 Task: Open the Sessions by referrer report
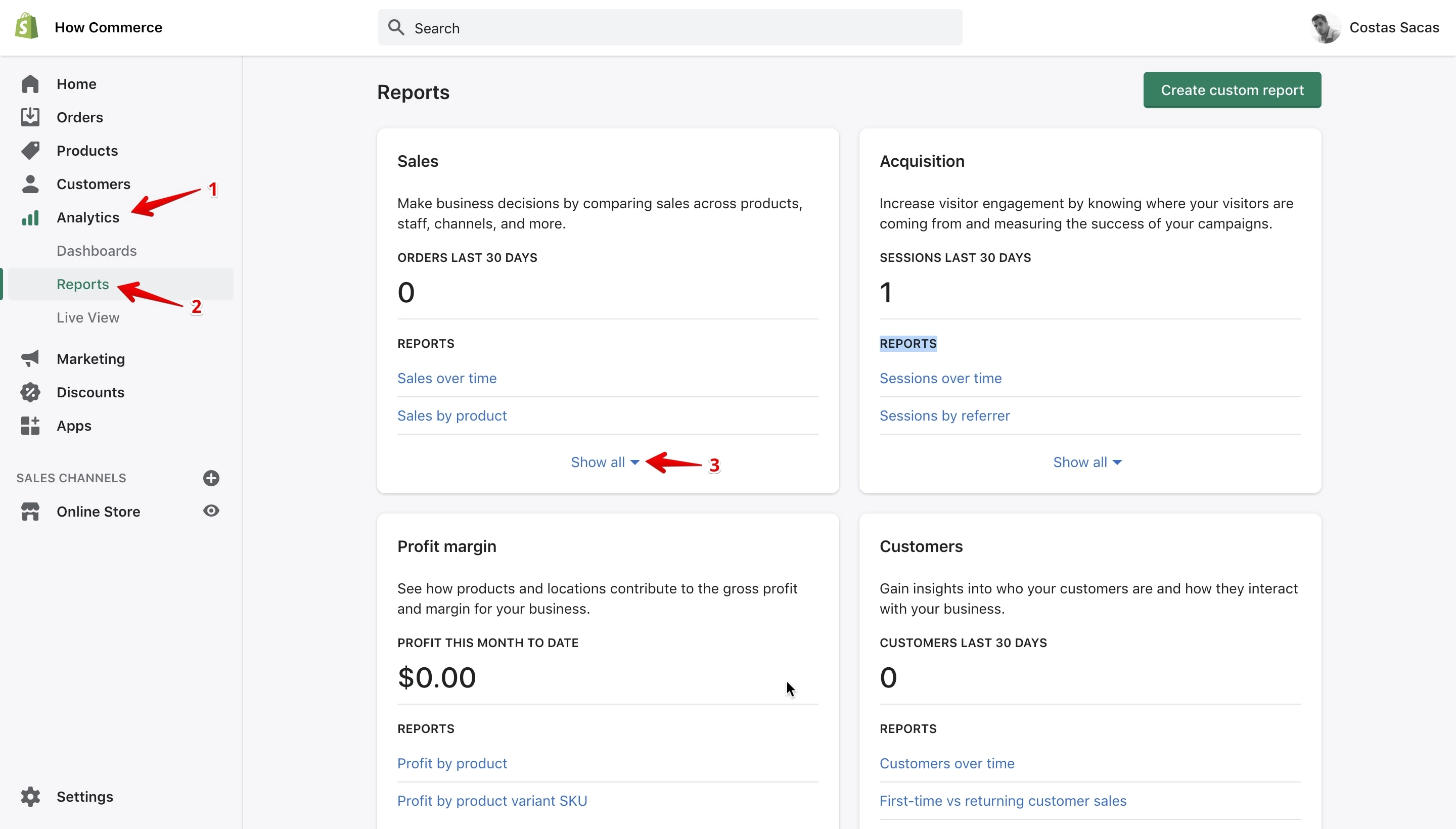(944, 416)
